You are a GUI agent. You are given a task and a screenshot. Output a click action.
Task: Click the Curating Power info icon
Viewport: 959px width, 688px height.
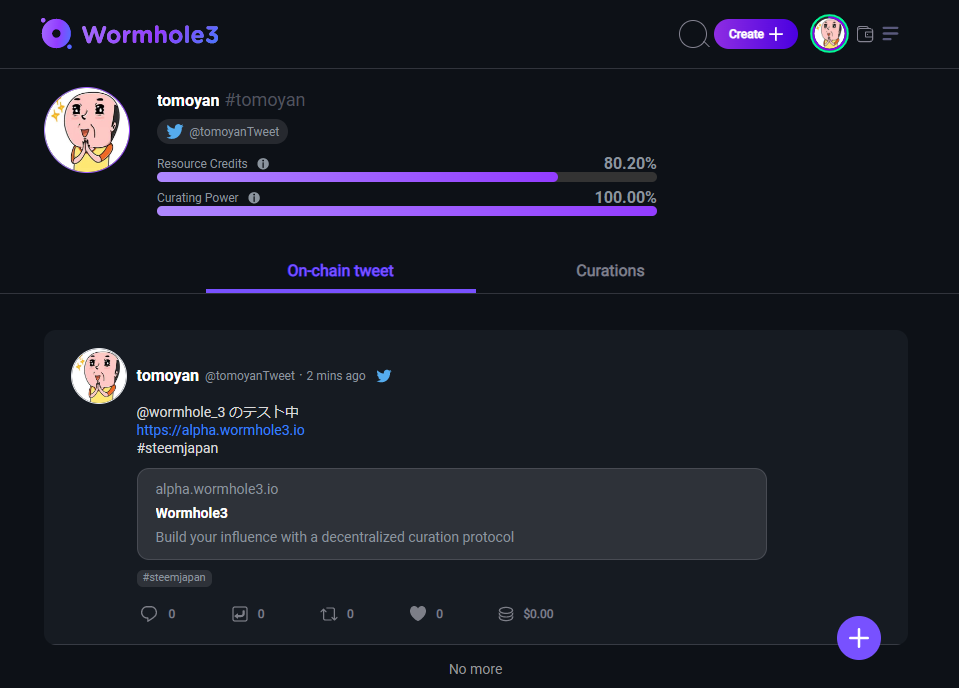pyautogui.click(x=254, y=198)
